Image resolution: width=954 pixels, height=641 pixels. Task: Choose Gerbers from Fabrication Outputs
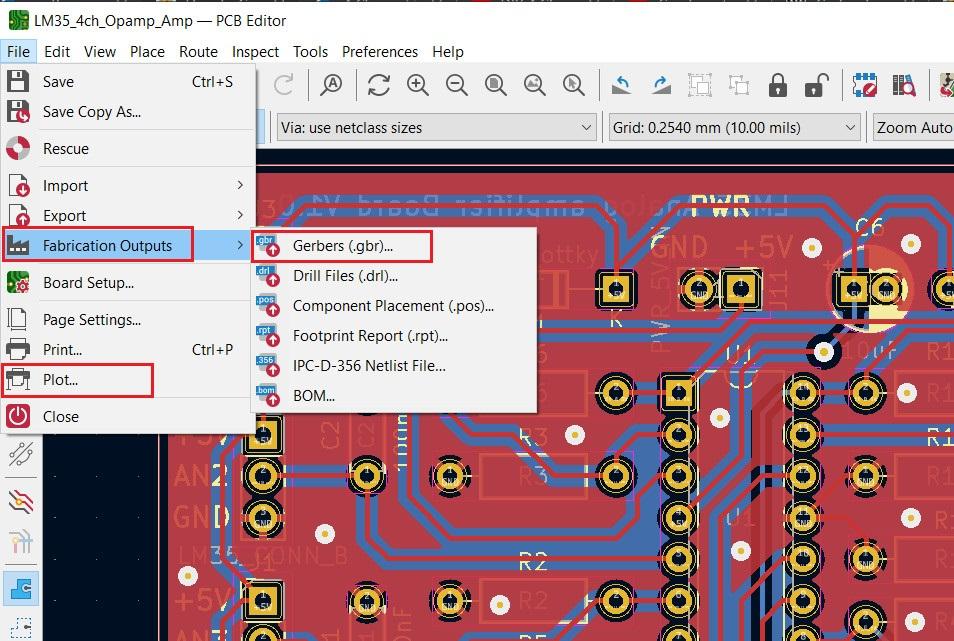[x=345, y=245]
